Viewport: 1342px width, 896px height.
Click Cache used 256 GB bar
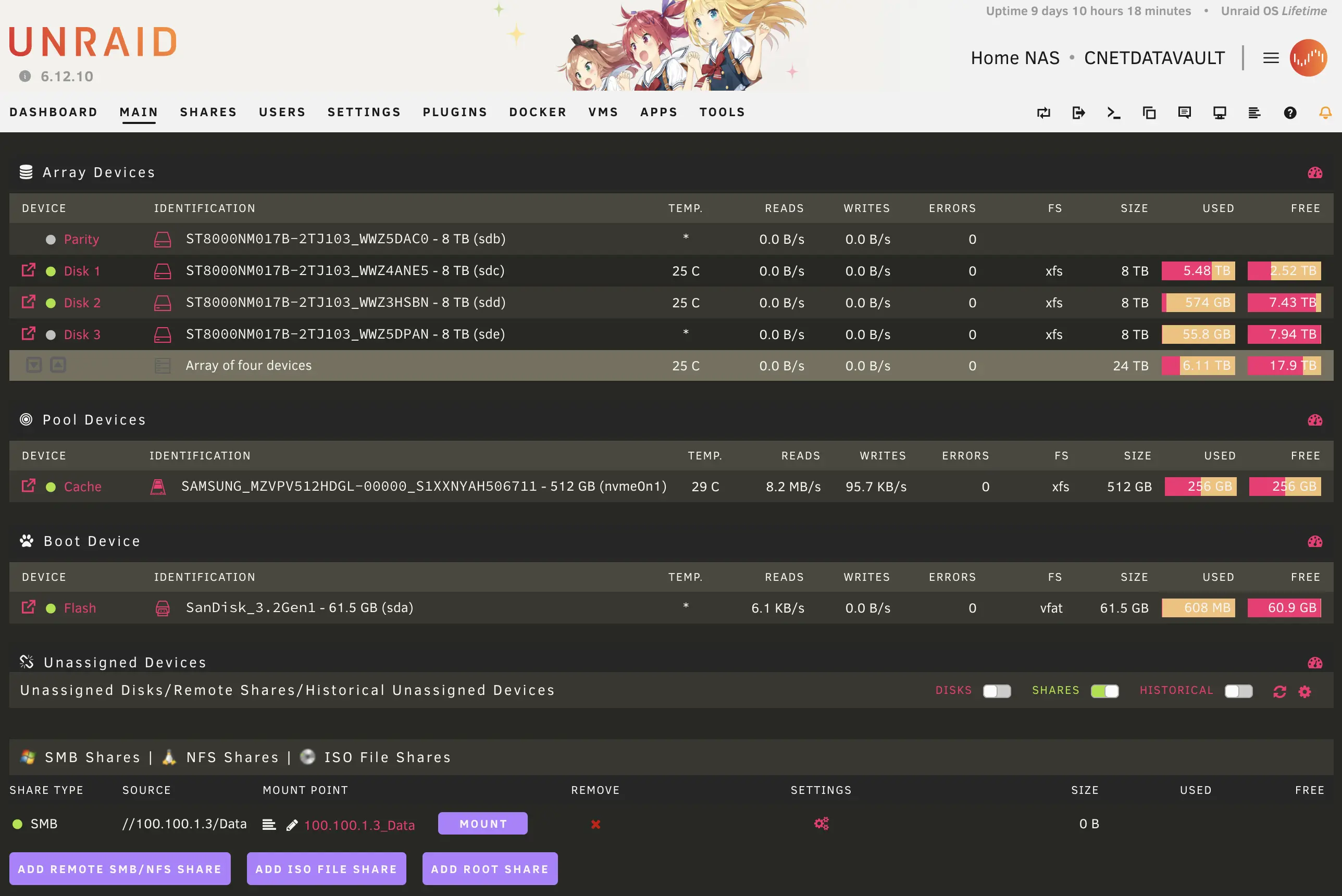pyautogui.click(x=1201, y=486)
